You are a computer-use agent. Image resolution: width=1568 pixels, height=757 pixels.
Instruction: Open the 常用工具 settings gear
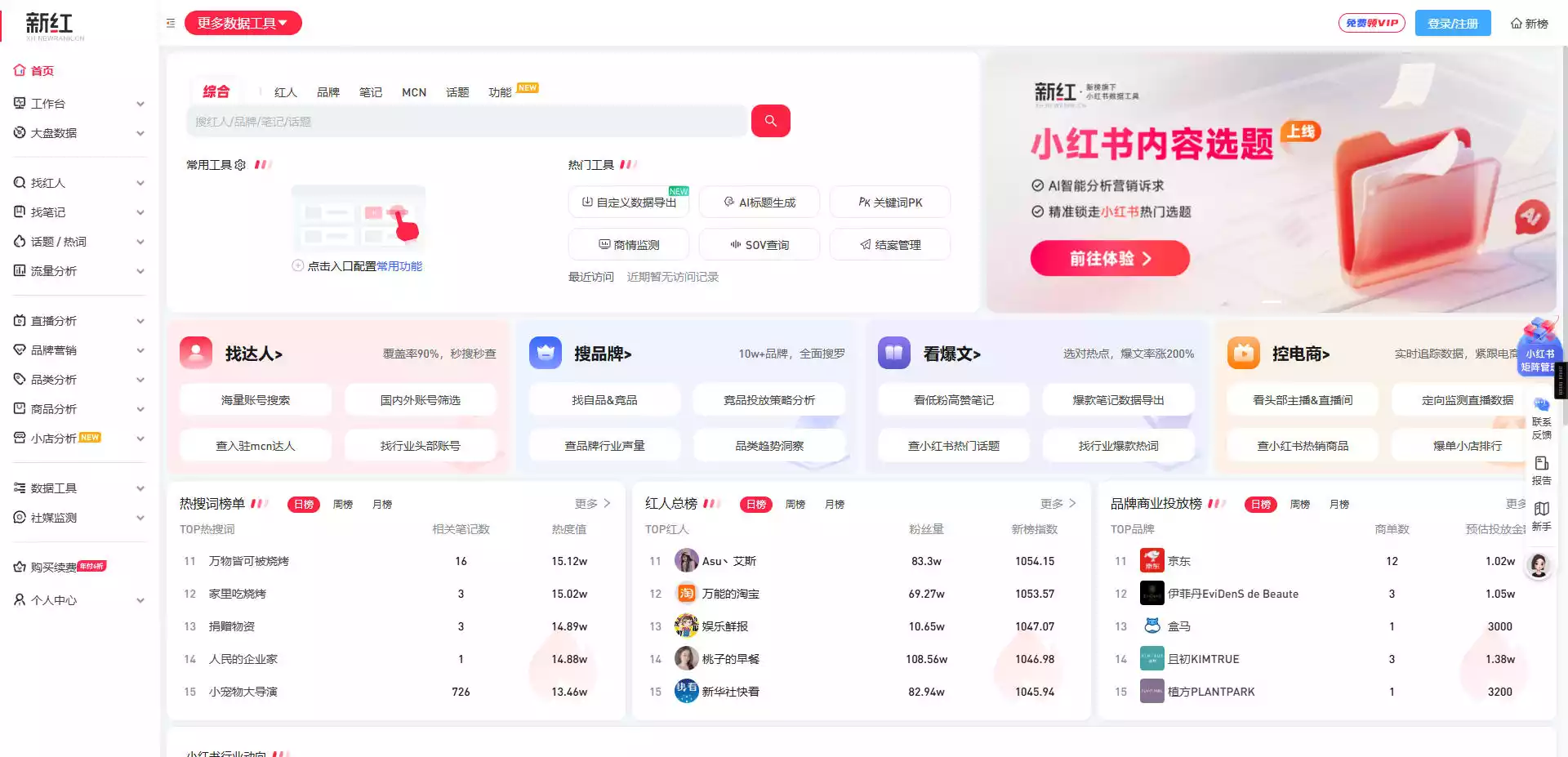click(x=240, y=165)
